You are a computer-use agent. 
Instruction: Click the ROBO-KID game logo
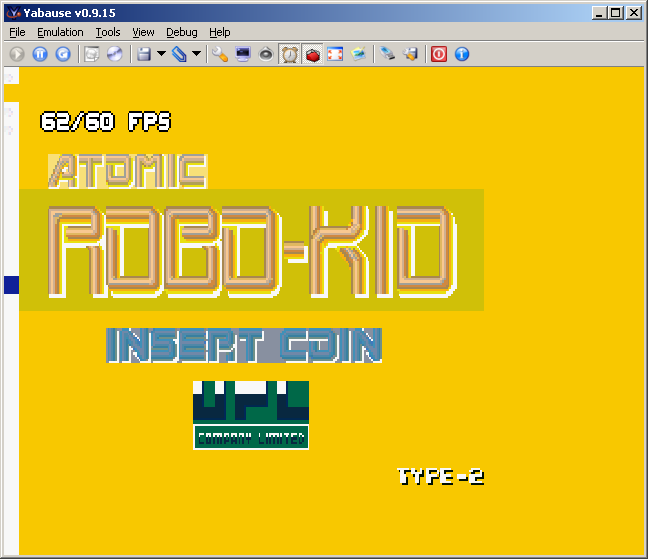(253, 252)
